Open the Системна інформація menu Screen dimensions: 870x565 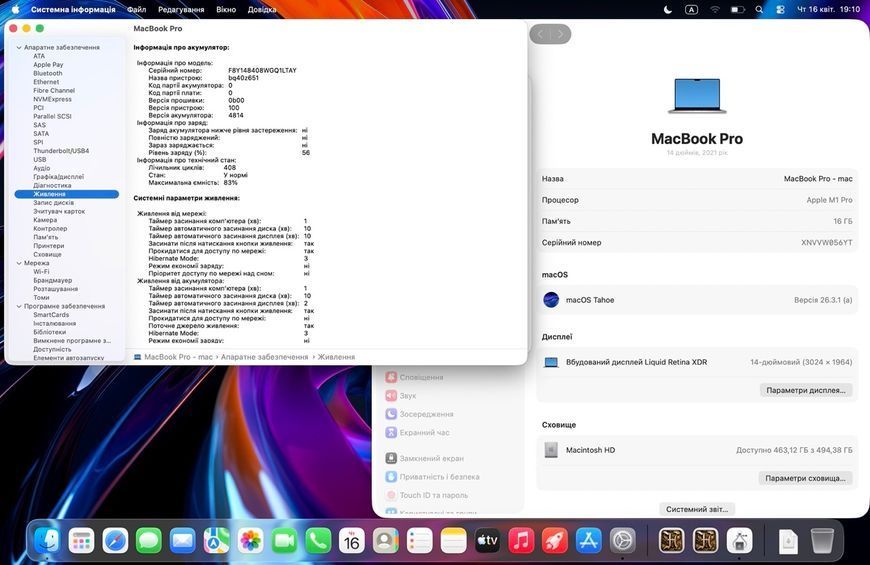[73, 9]
